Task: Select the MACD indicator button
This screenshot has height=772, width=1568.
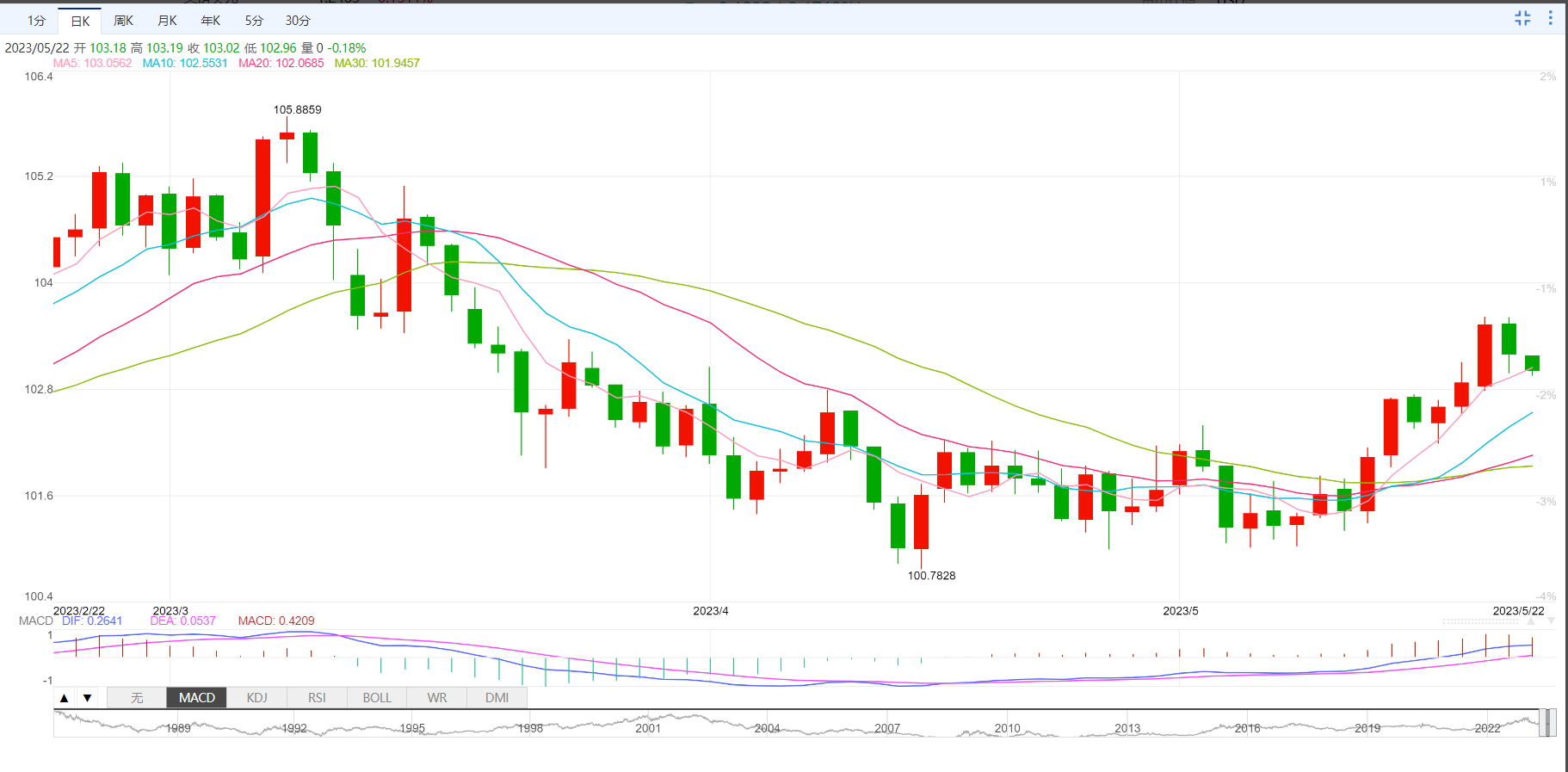Action: click(x=197, y=698)
